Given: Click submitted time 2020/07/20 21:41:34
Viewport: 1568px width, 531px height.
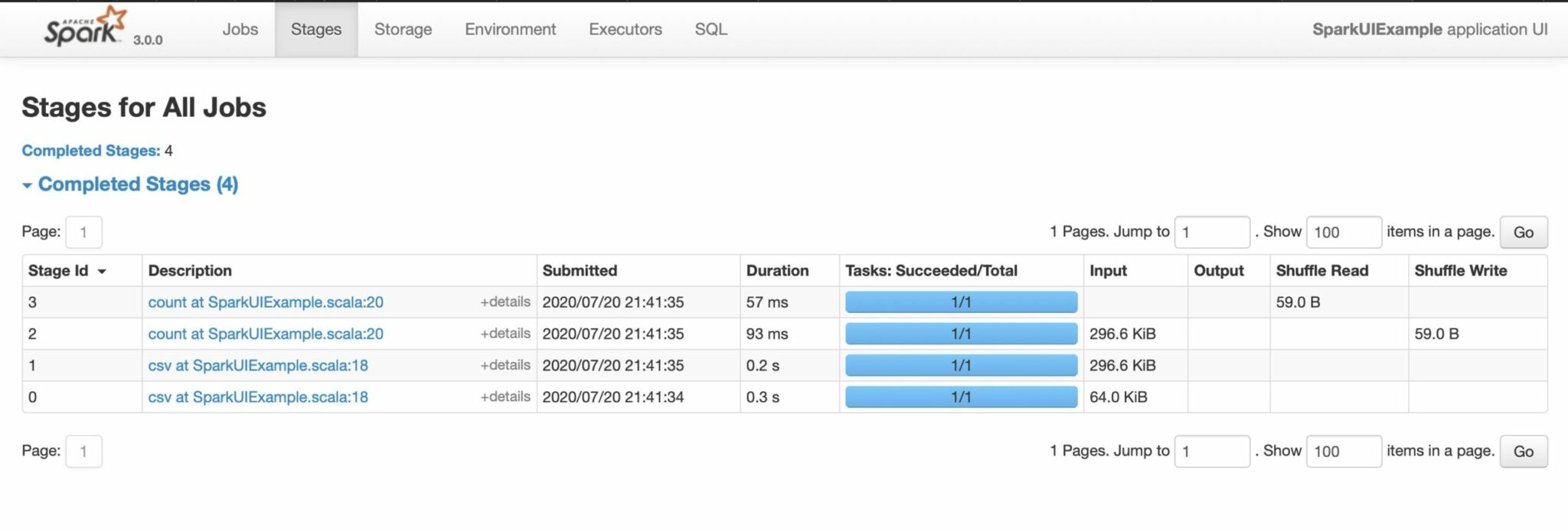Looking at the screenshot, I should tap(613, 397).
